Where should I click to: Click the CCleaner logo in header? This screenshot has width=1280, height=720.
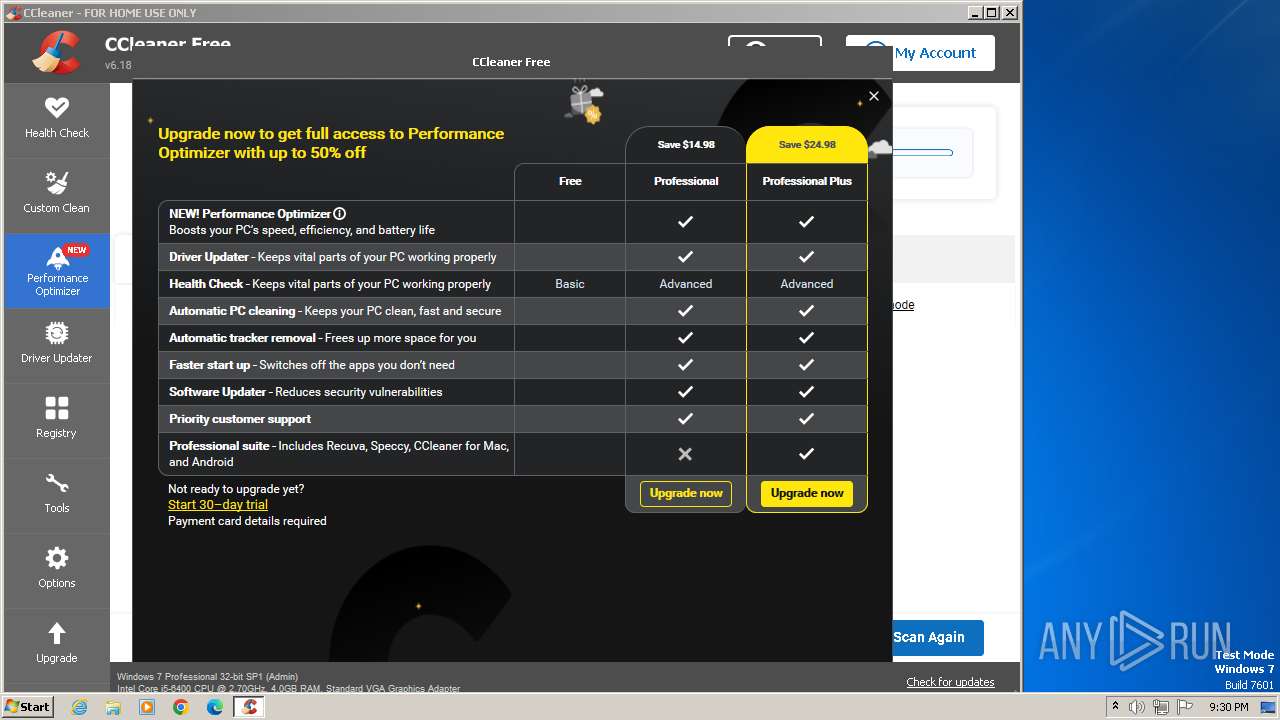click(56, 52)
